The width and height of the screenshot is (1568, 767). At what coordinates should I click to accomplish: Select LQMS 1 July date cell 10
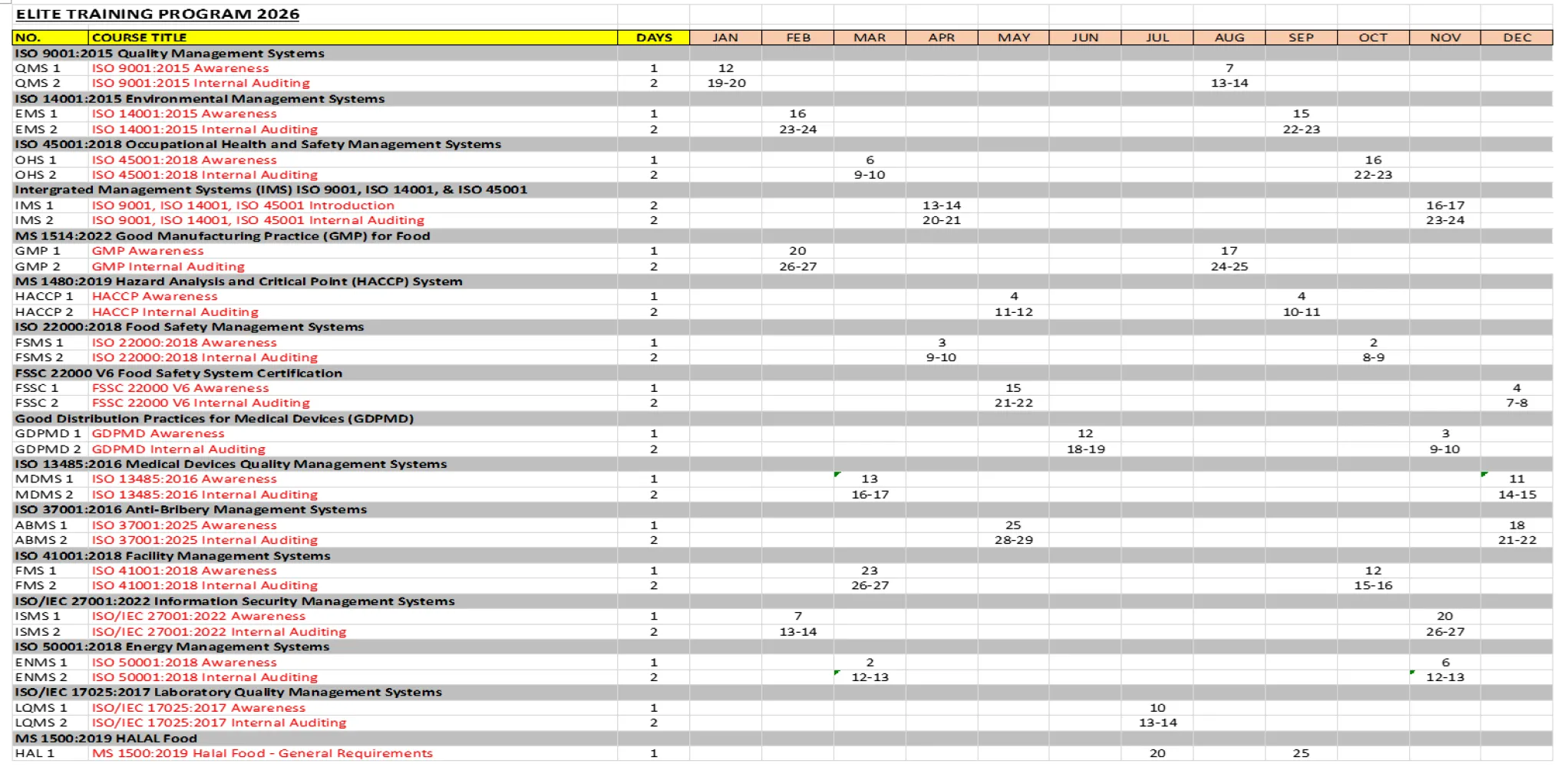click(x=1157, y=708)
